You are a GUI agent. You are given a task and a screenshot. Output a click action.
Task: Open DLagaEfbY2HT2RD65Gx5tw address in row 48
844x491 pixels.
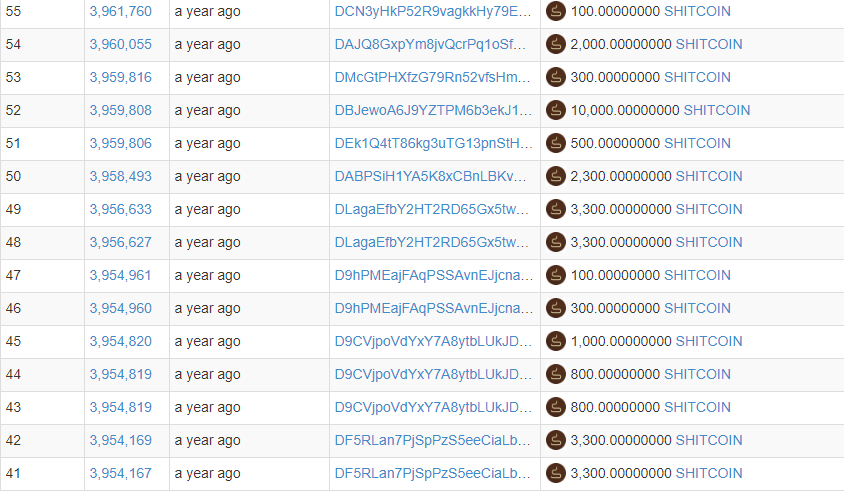click(x=432, y=242)
